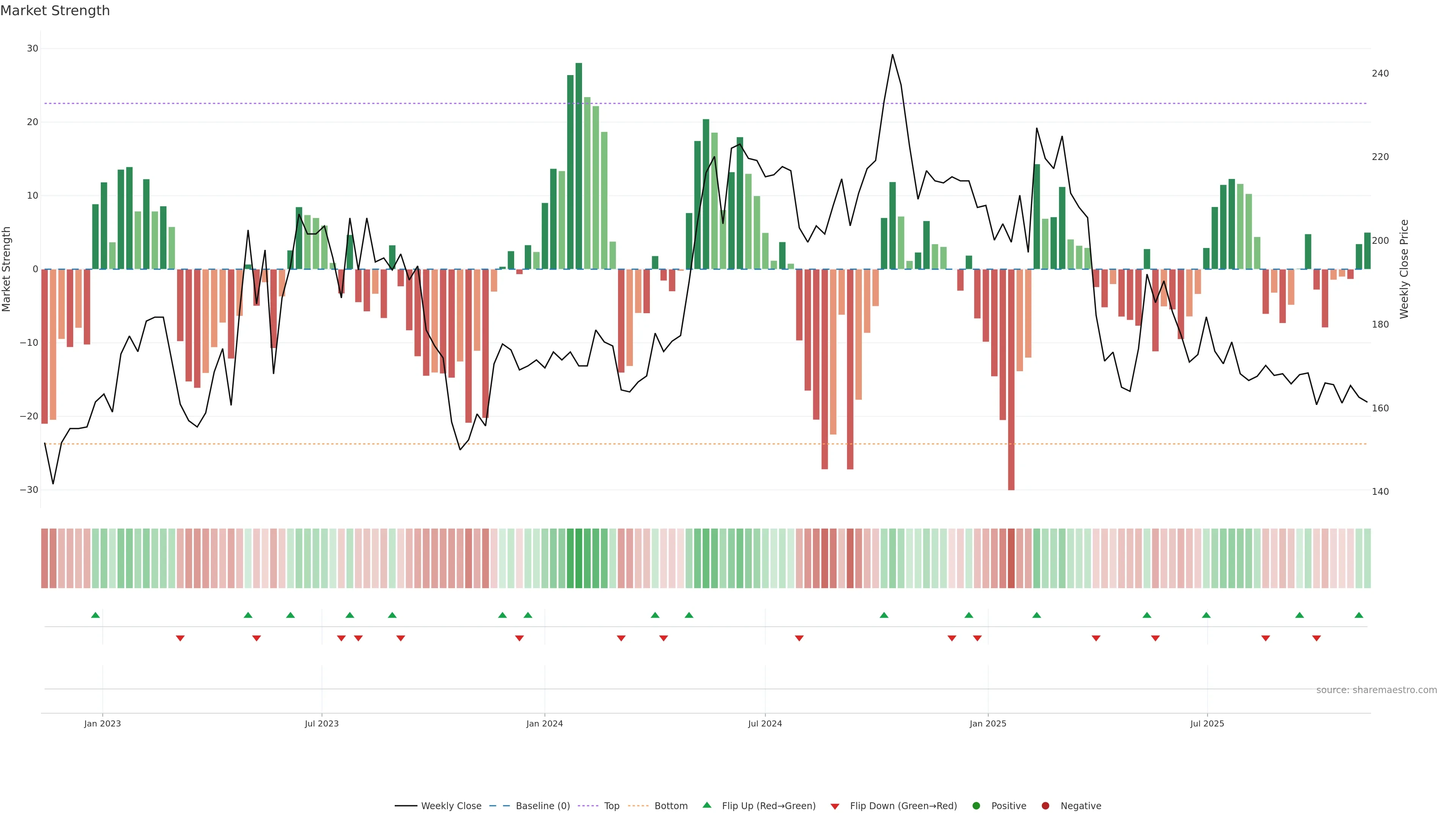Image resolution: width=1456 pixels, height=819 pixels.
Task: Click the tallest green bar near Jan 2024
Action: point(579,164)
